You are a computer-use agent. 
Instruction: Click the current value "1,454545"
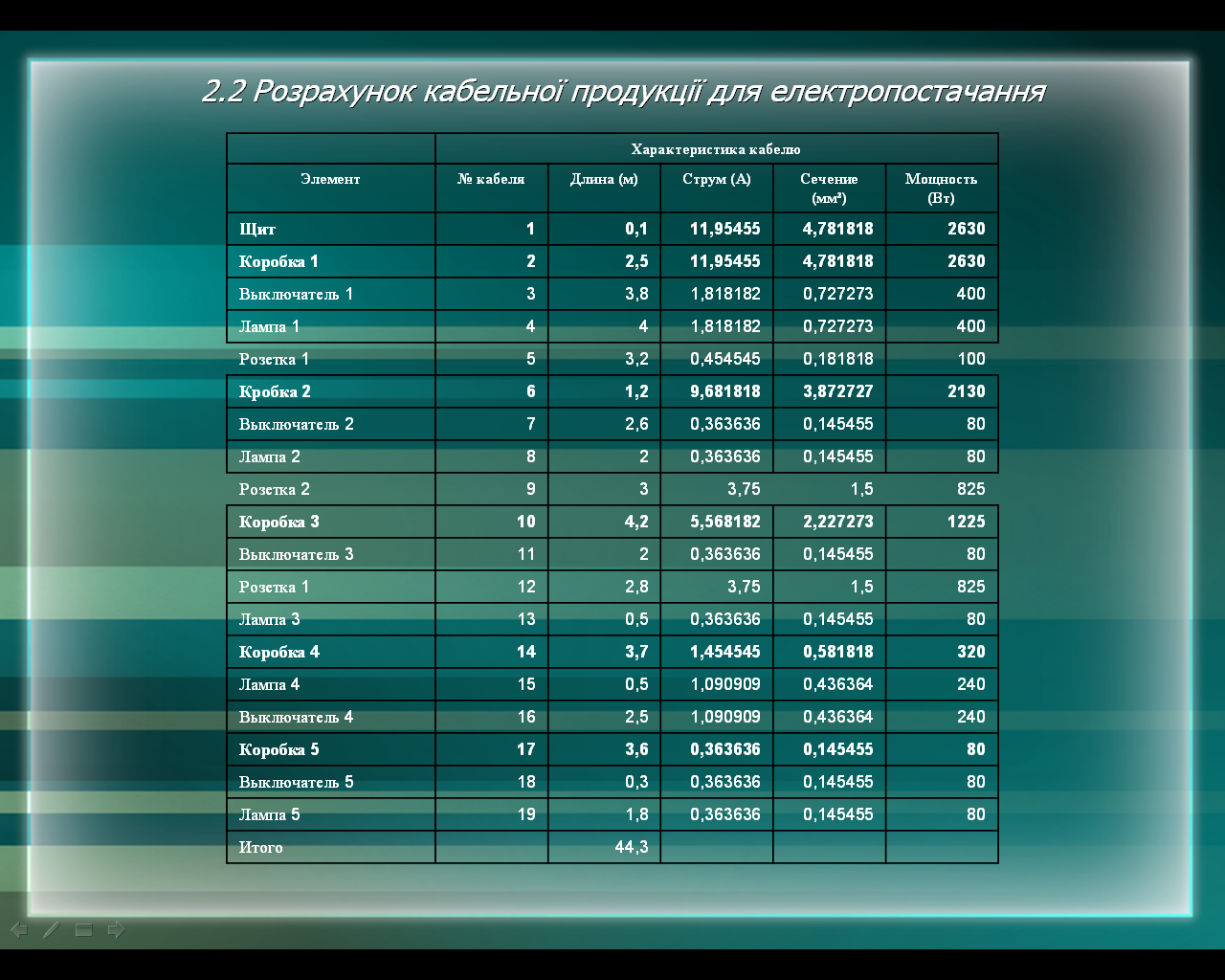725,653
